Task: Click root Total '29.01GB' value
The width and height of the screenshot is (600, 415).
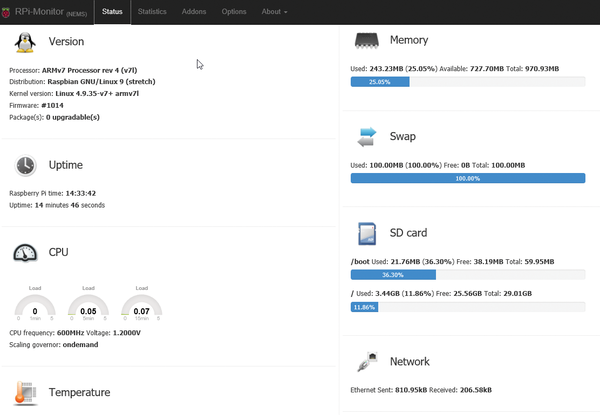Action: pyautogui.click(x=517, y=294)
